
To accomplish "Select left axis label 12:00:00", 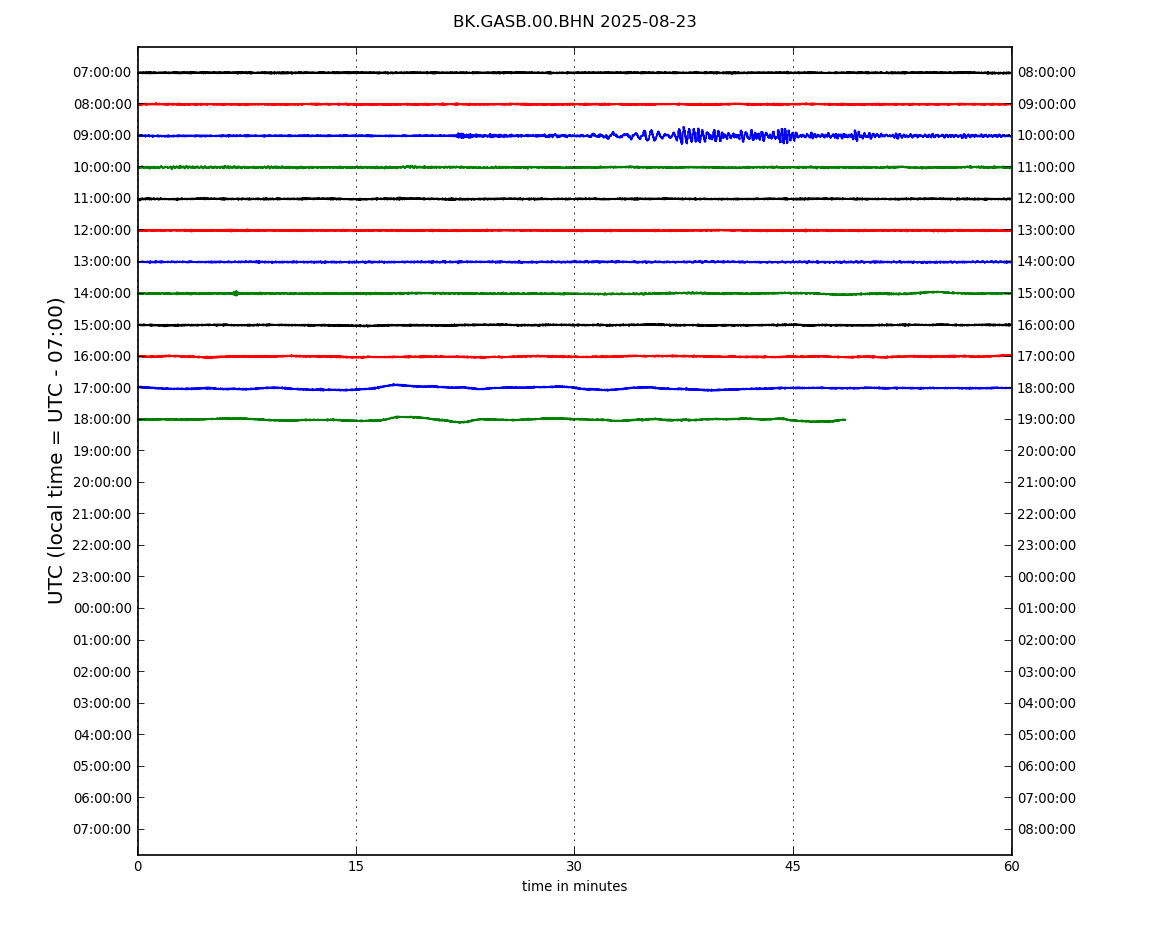I will click(103, 230).
